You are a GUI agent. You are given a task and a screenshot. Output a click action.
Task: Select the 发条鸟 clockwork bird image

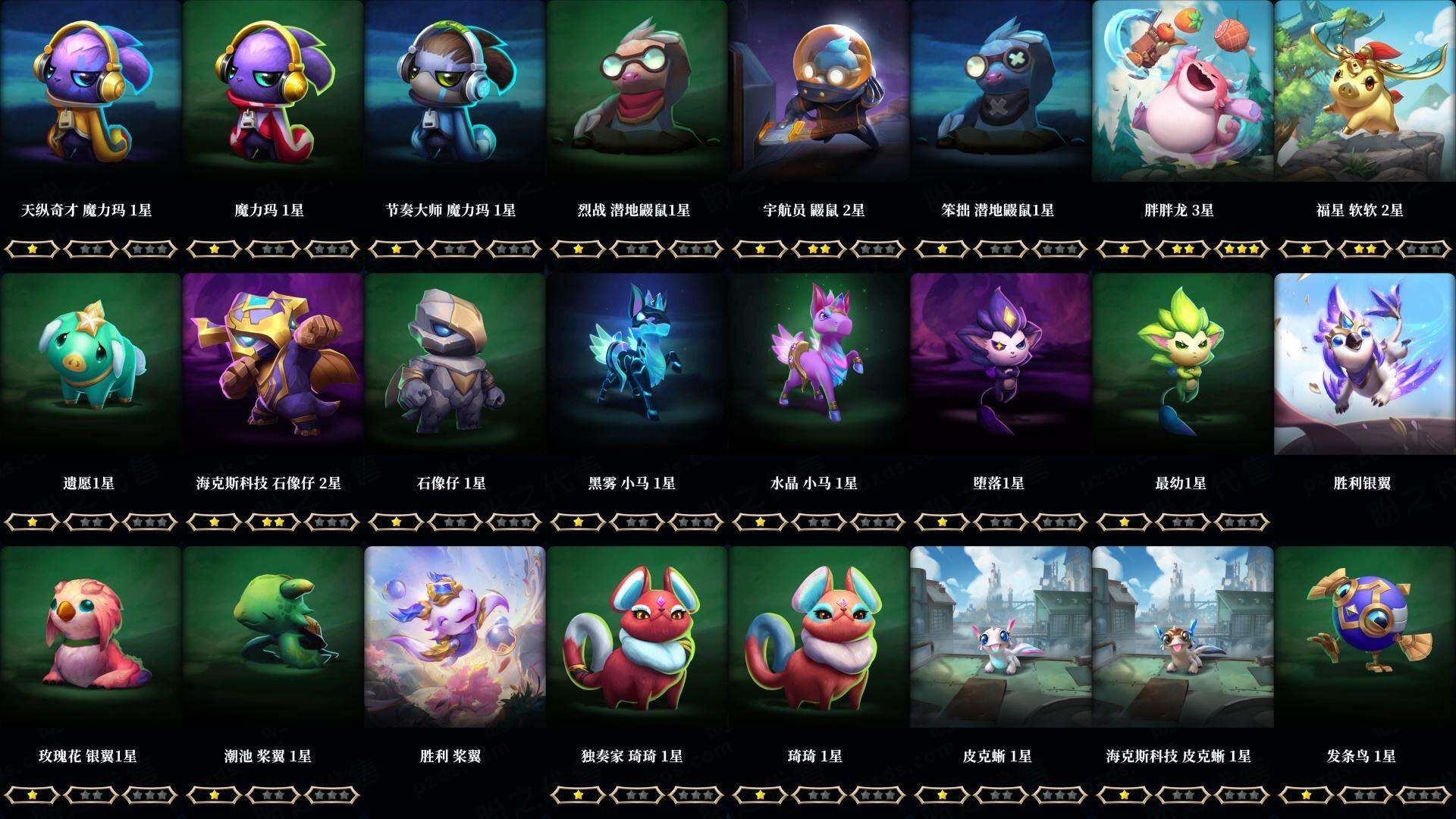coord(1364,637)
